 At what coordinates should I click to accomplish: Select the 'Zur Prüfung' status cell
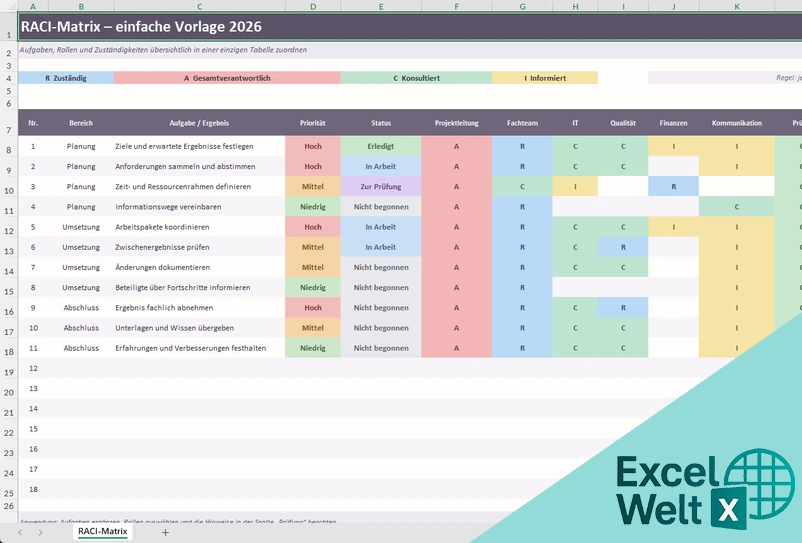point(381,187)
